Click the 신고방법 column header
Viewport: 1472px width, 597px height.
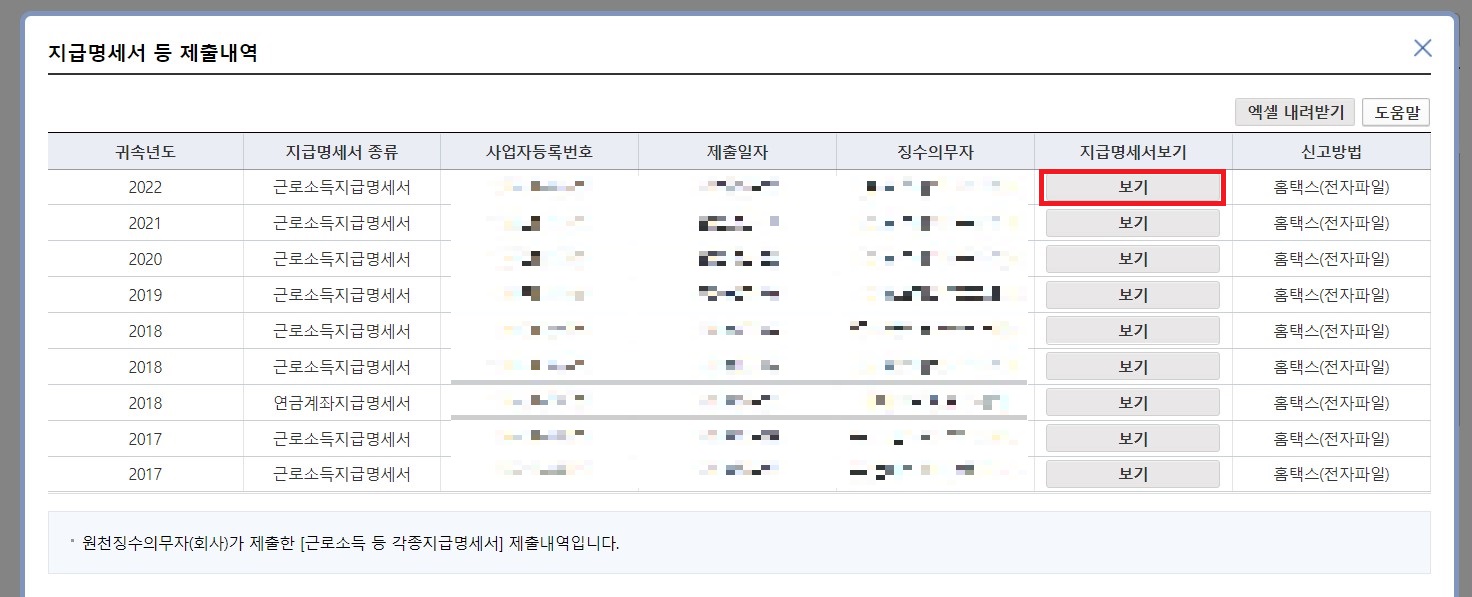tap(1330, 151)
